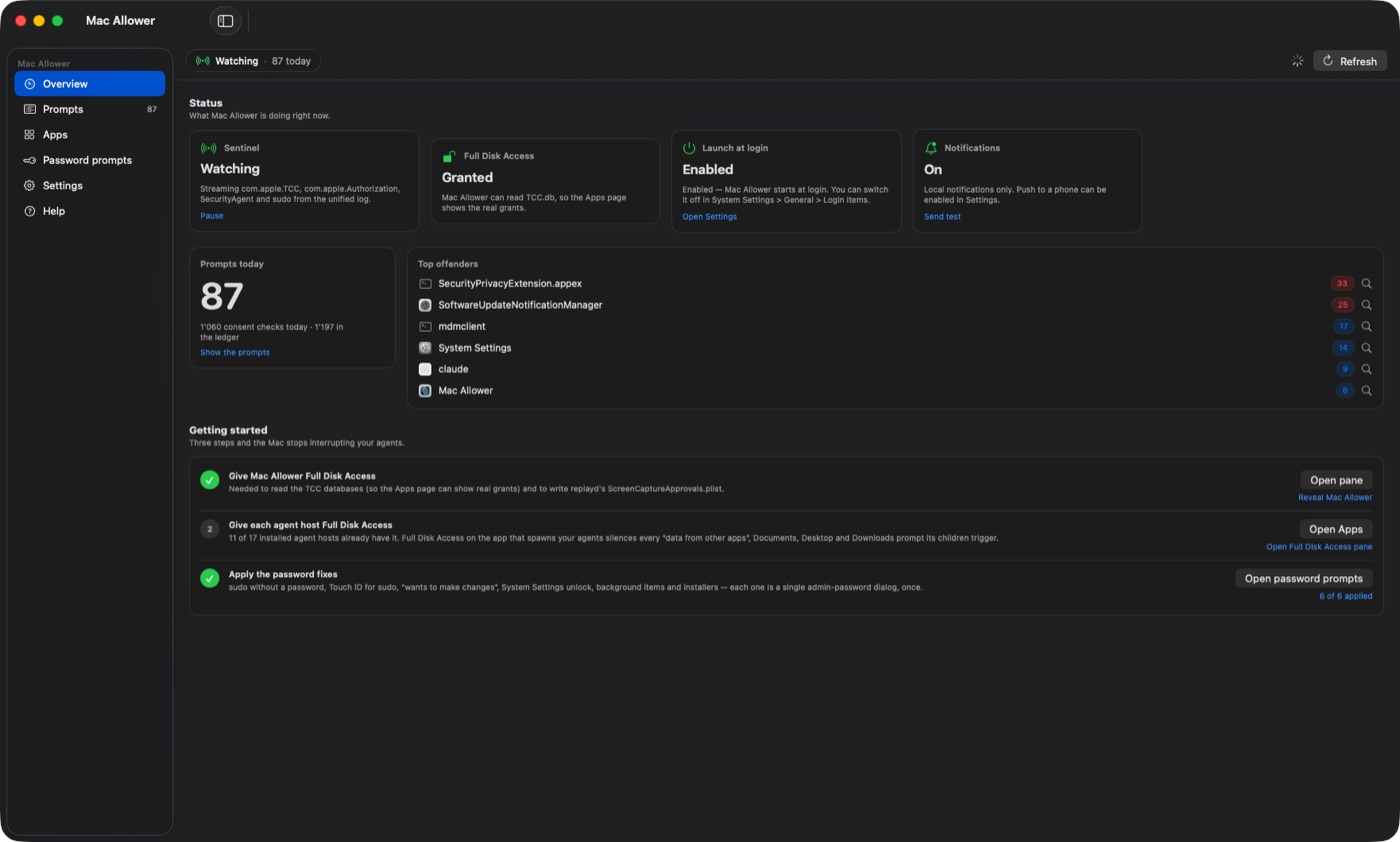Click the 33 count badge
The width and height of the screenshot is (1400, 842).
click(x=1342, y=284)
